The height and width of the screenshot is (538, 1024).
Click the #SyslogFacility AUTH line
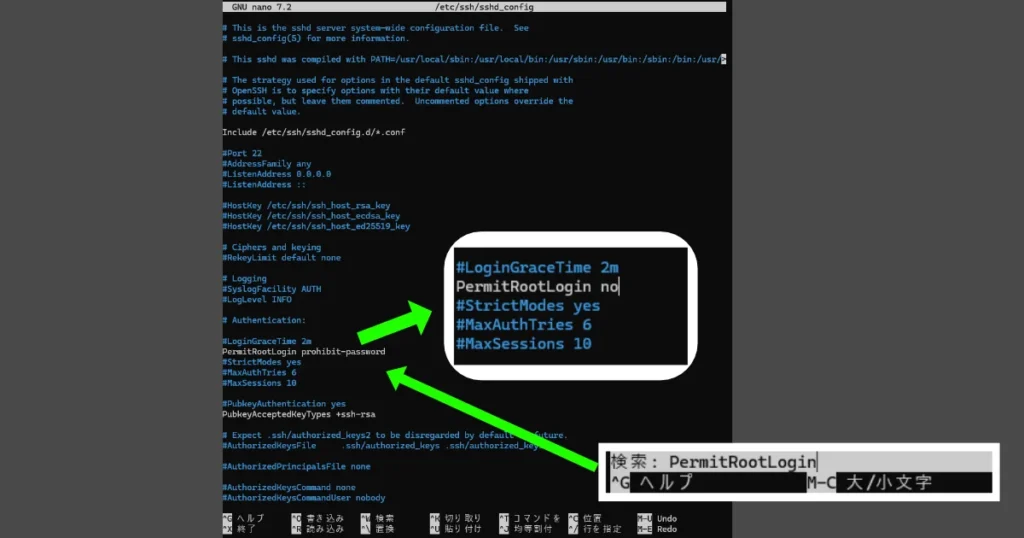pos(272,289)
